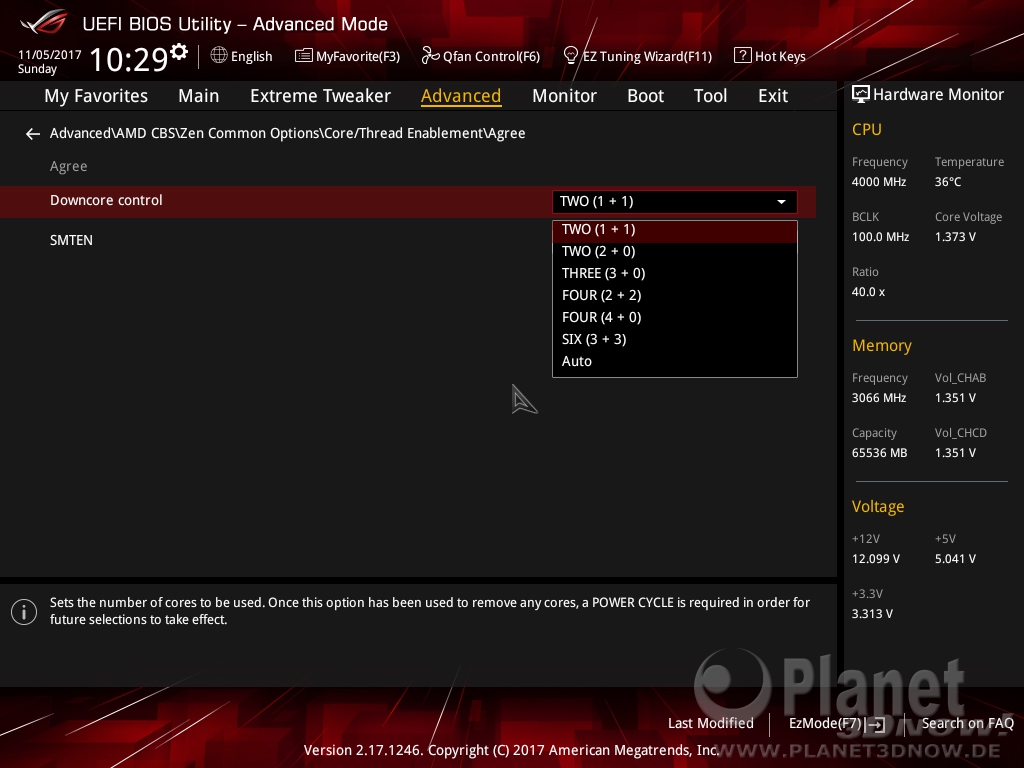Collapse the Downcore control dropdown arrow

click(x=781, y=202)
